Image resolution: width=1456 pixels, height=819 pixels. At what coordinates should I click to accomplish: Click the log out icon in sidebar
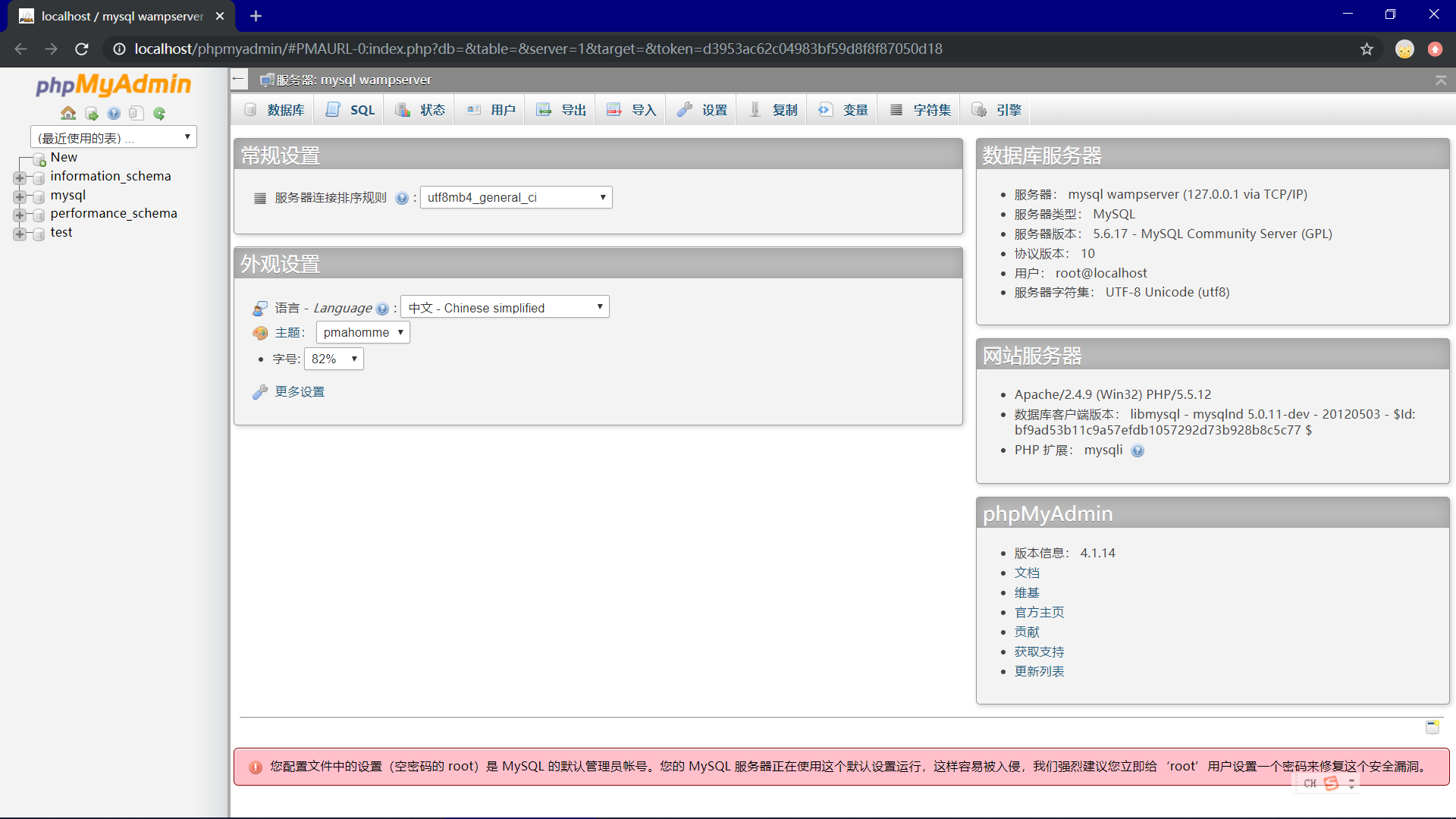pyautogui.click(x=92, y=114)
